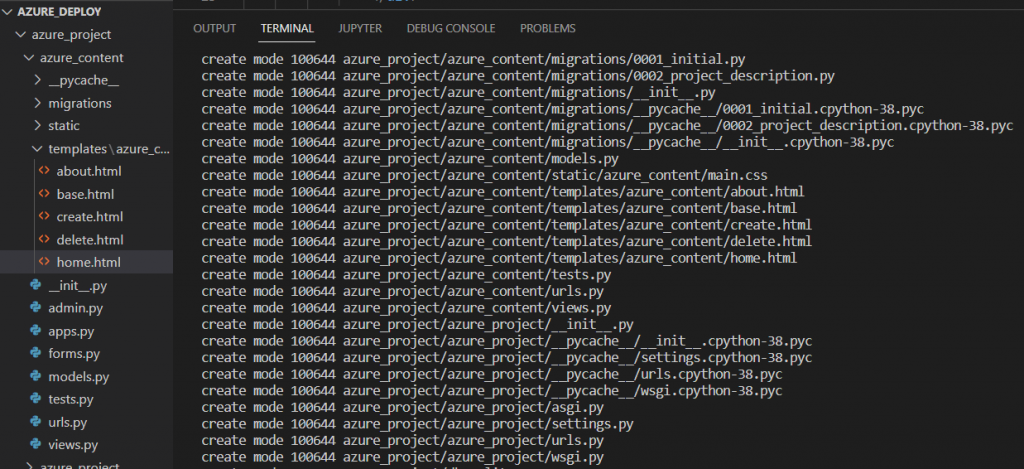Click terminal line ending templates/azure_content/about.html
The width and height of the screenshot is (1024, 469).
[503, 191]
